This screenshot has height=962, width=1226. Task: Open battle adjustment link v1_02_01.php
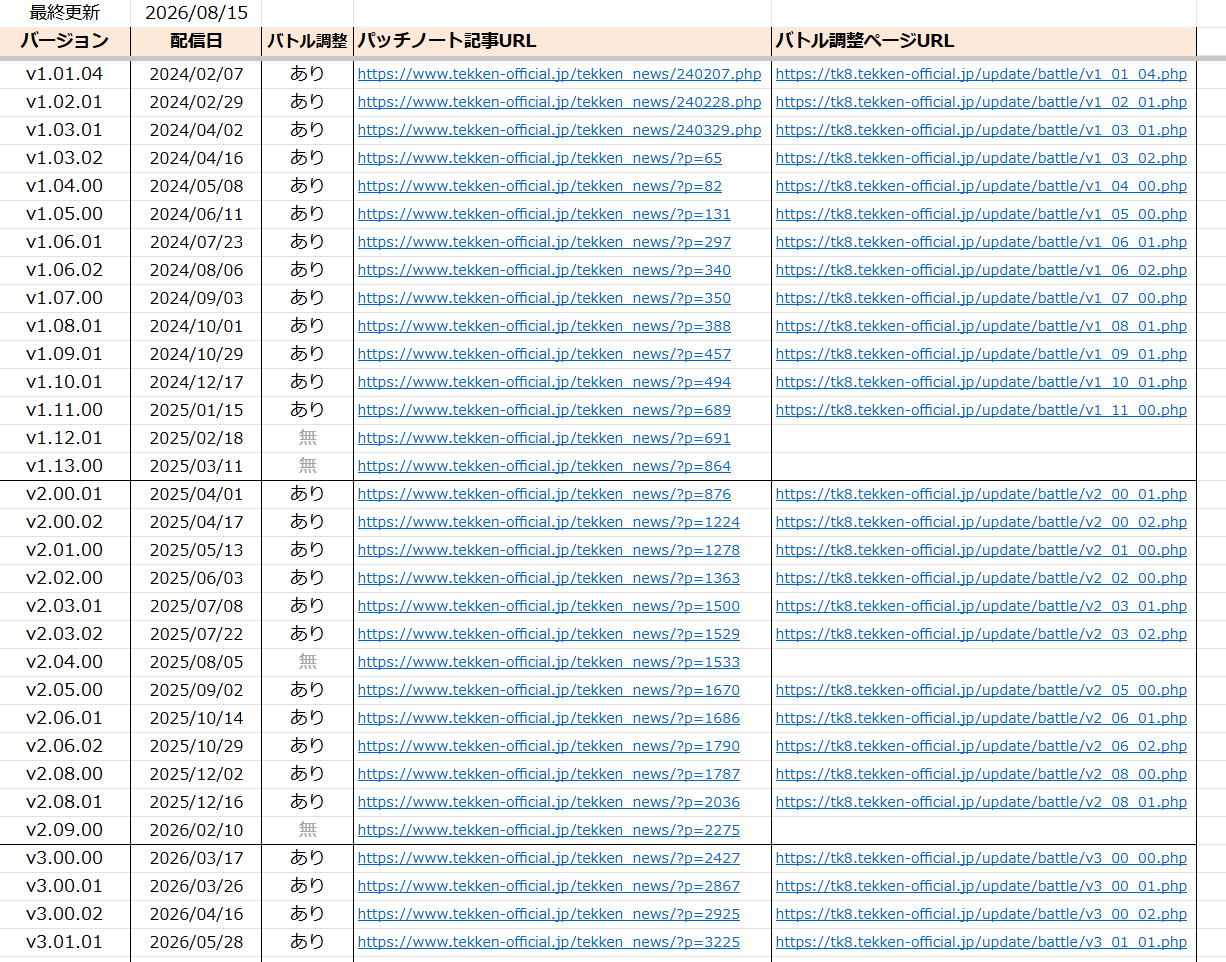click(981, 102)
